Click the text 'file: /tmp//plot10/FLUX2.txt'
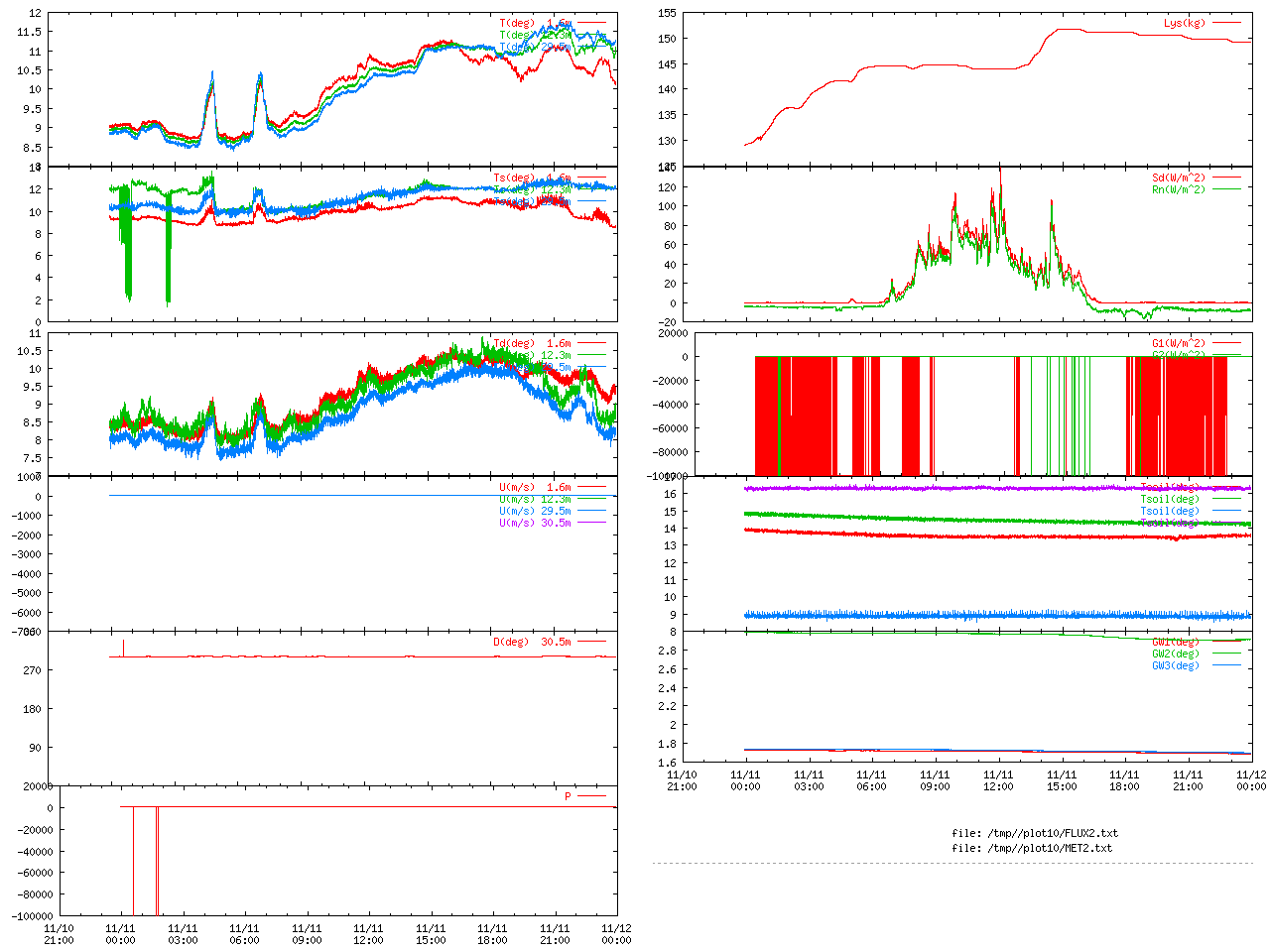This screenshot has width=1270, height=952. [1035, 833]
